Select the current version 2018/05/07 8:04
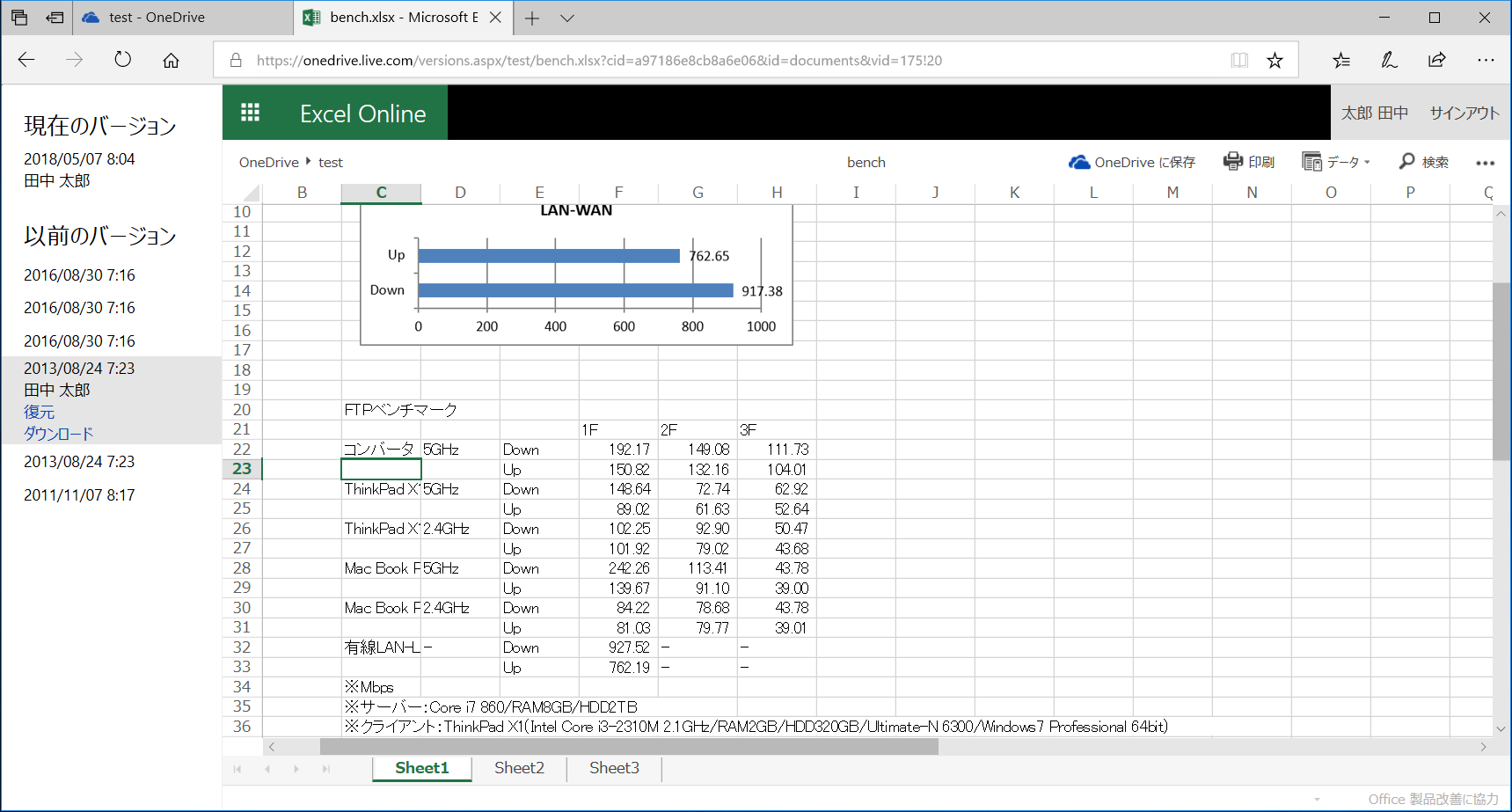The width and height of the screenshot is (1512, 812). pos(79,159)
